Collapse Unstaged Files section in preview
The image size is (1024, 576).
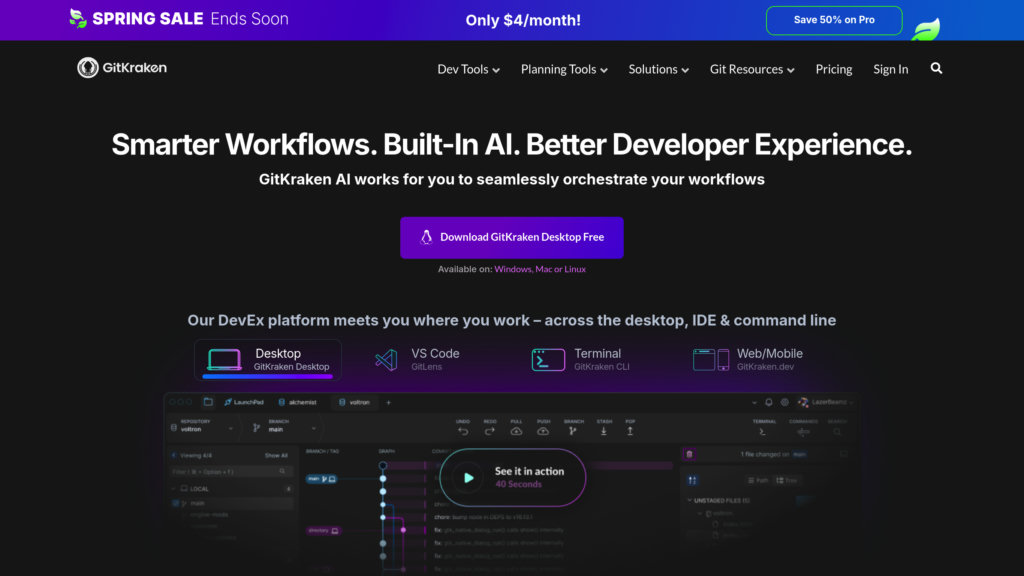[x=690, y=500]
